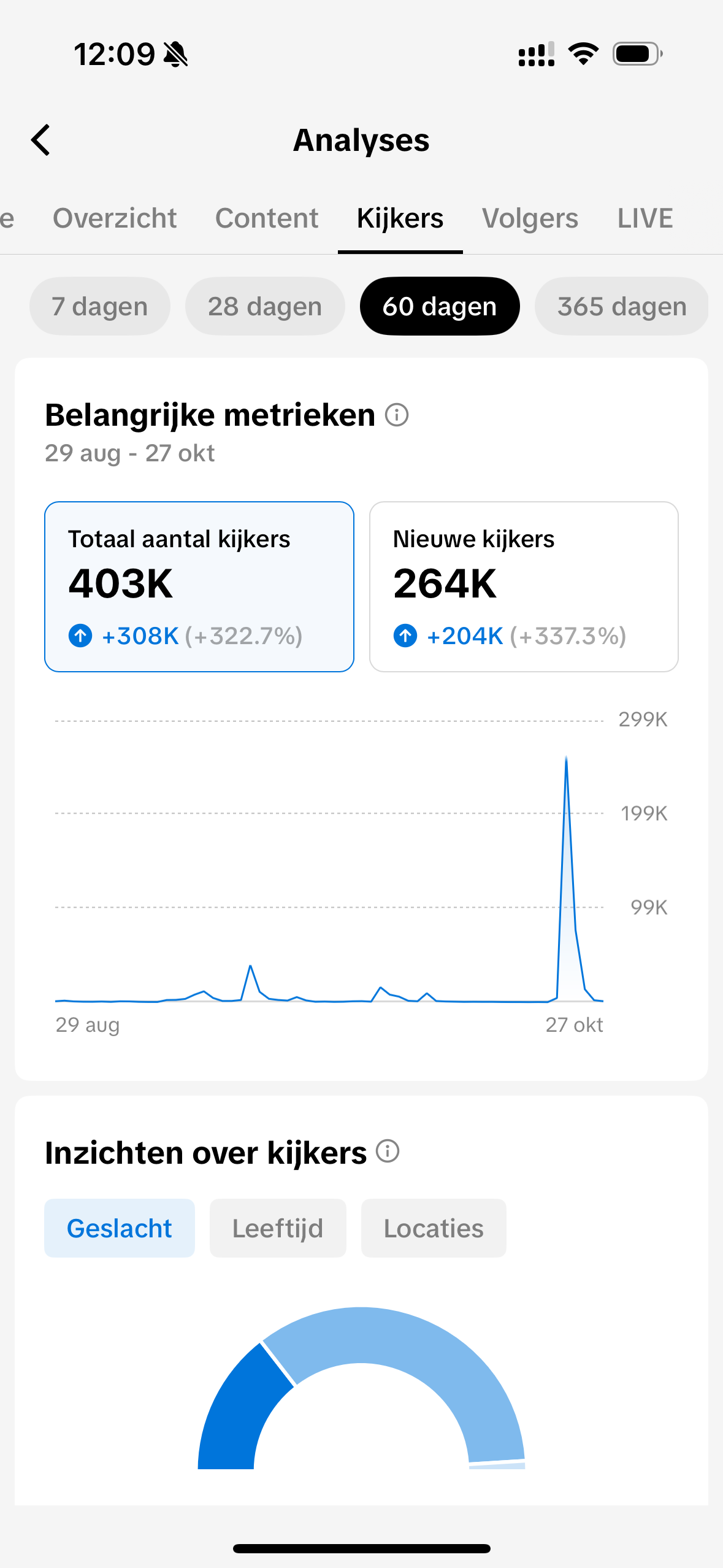This screenshot has height=1568, width=723.
Task: Show the Locaties viewer insights
Action: (x=434, y=1228)
